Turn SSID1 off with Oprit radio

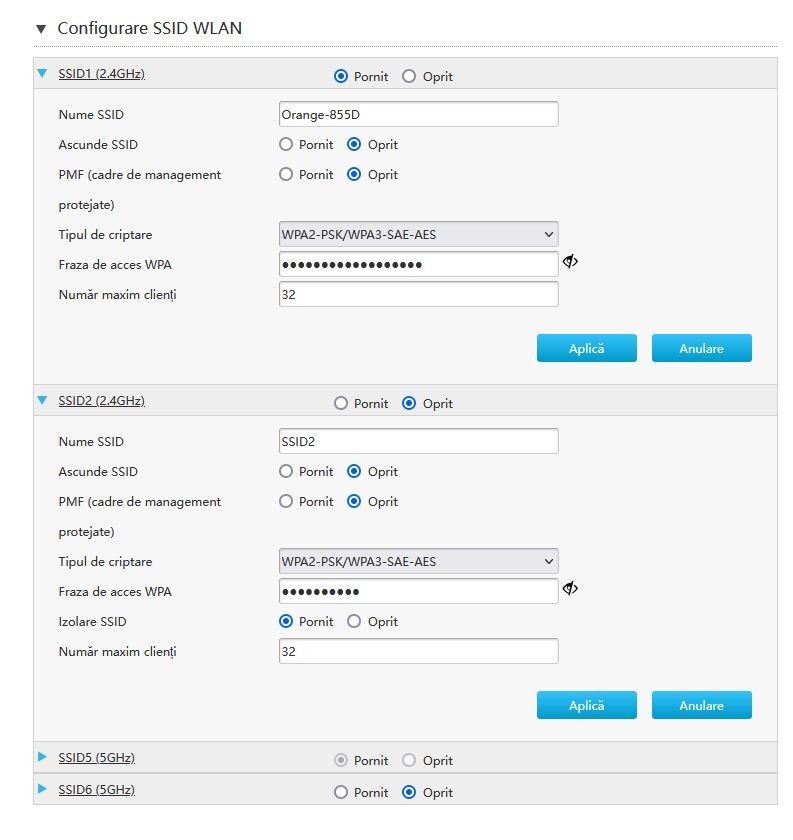(409, 76)
